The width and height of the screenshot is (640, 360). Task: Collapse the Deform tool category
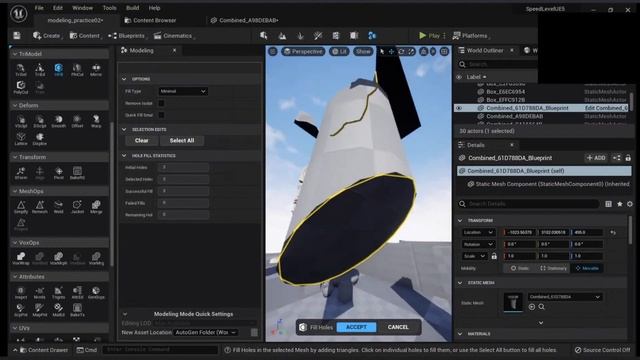click(15, 105)
